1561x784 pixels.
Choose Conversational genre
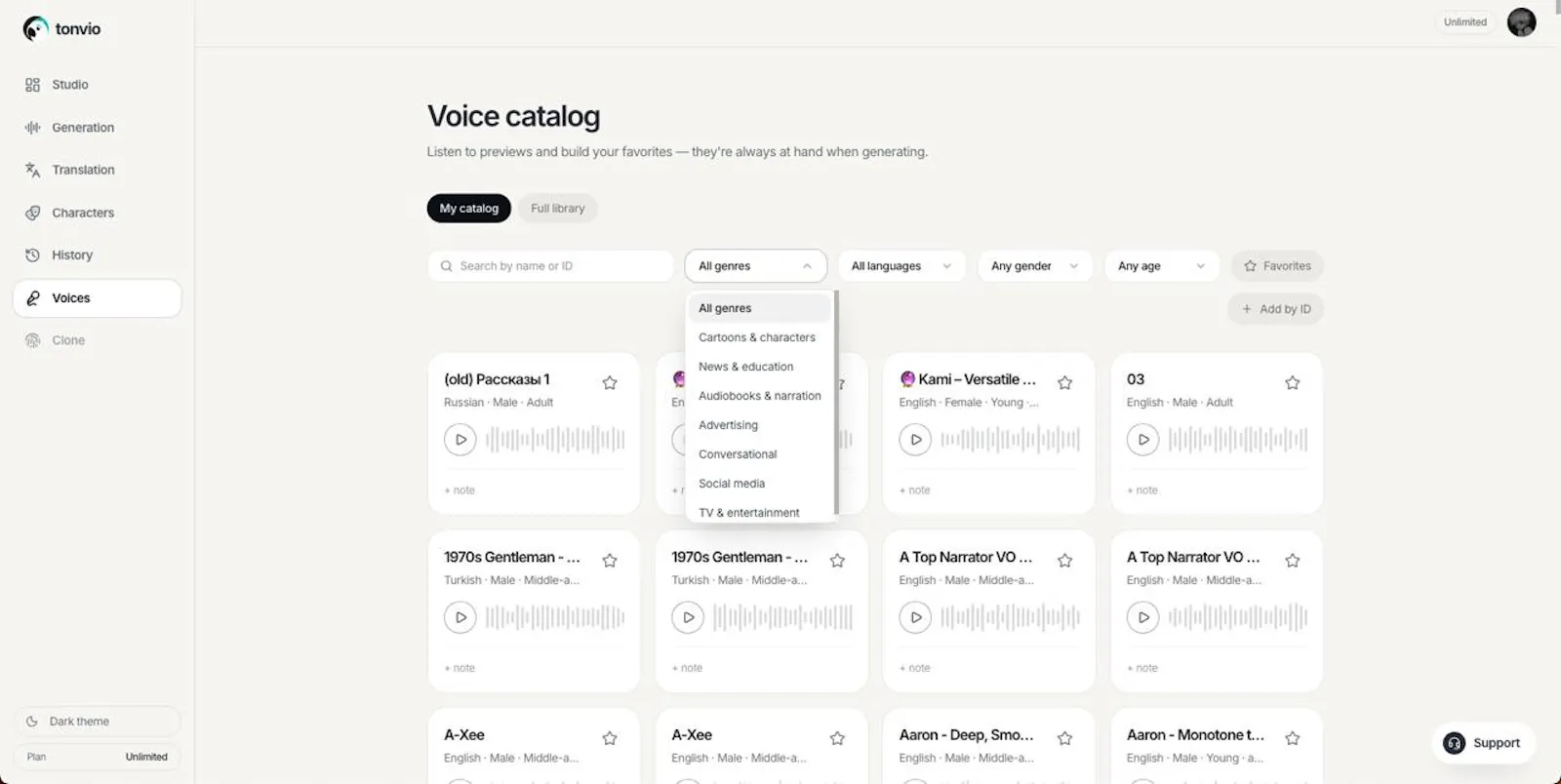(x=759, y=454)
